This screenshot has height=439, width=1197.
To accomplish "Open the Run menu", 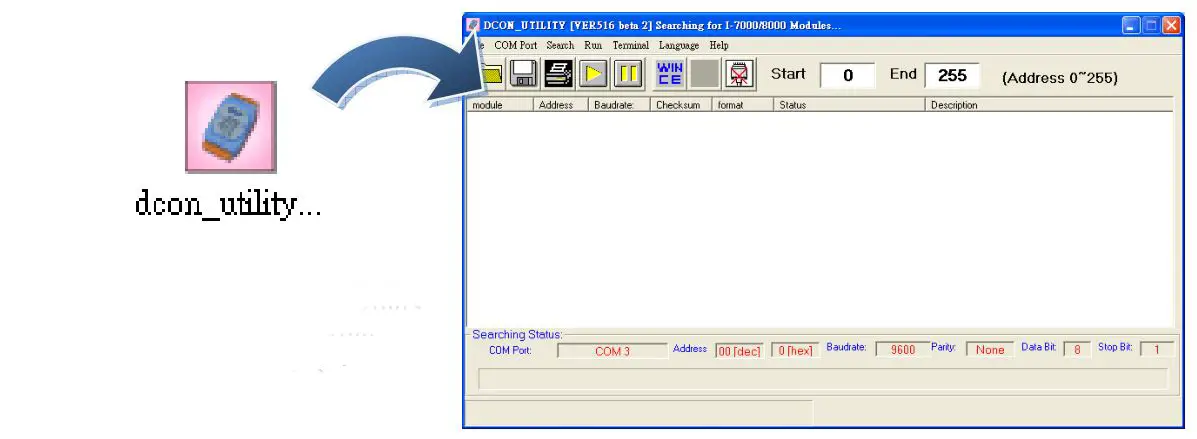I will point(593,45).
